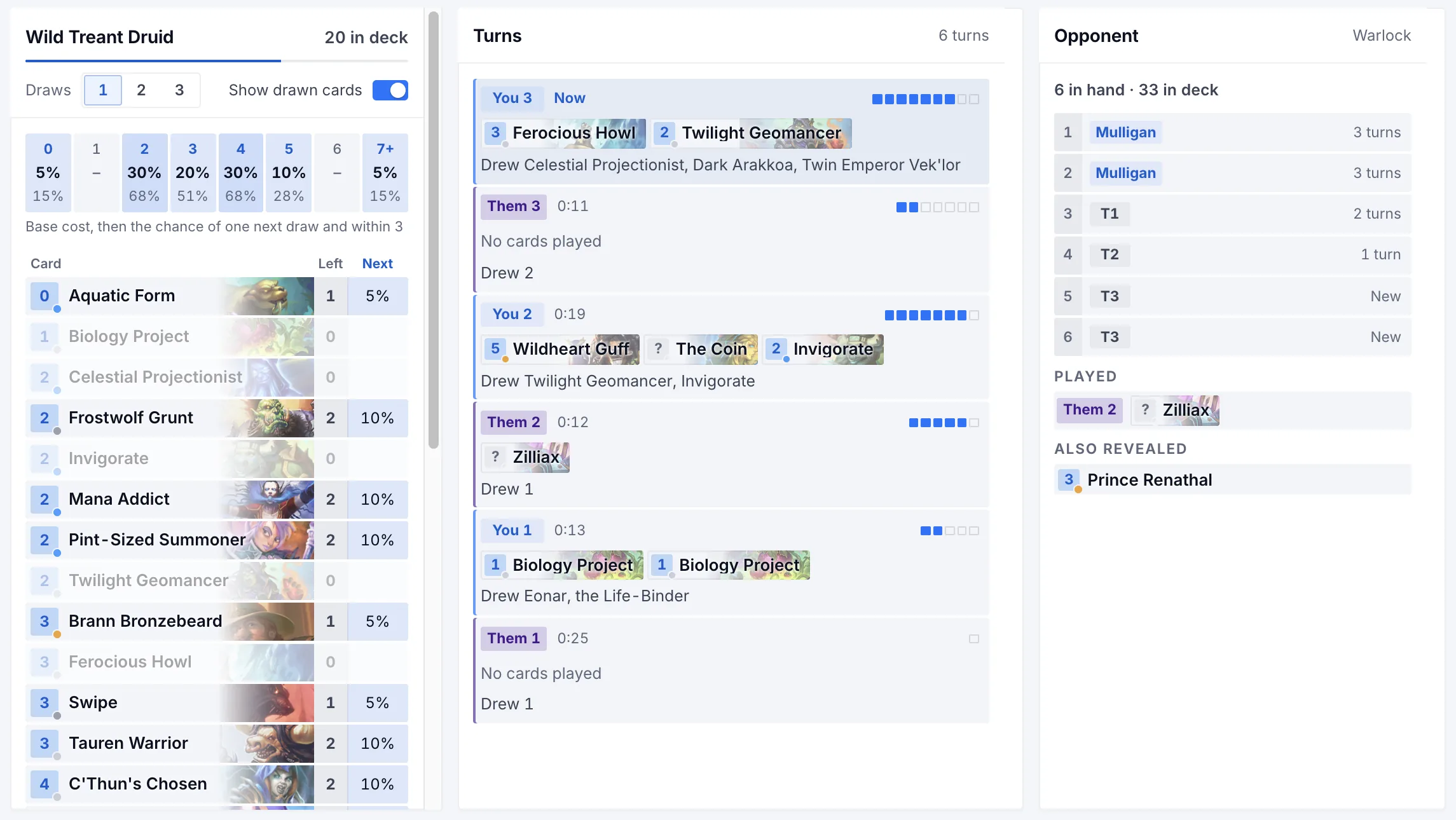Select the You 2 turn label
This screenshot has width=1456, height=820.
tap(512, 314)
